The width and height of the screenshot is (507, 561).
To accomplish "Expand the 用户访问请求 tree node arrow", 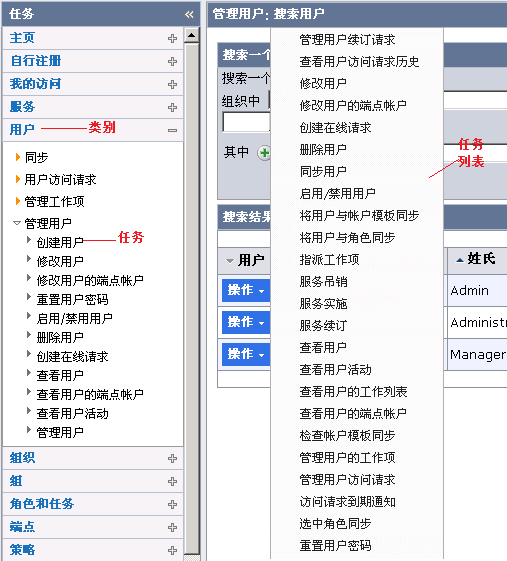I will point(18,179).
